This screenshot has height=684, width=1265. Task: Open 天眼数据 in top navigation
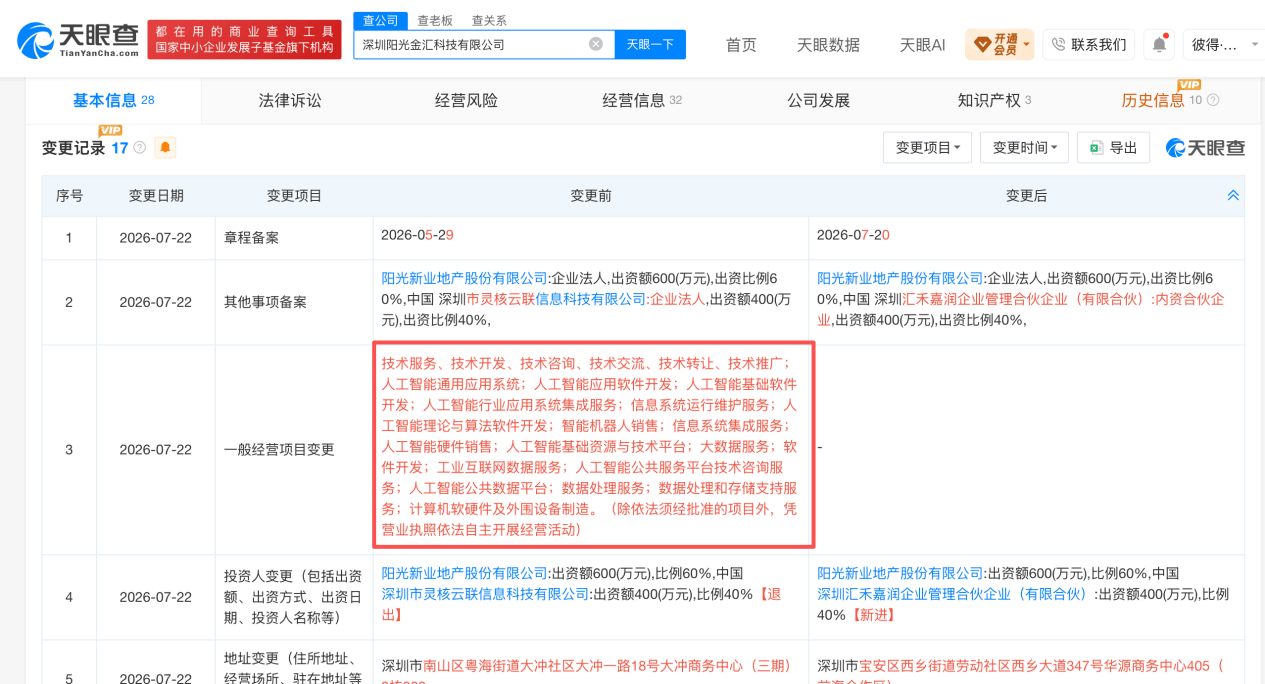coord(828,44)
